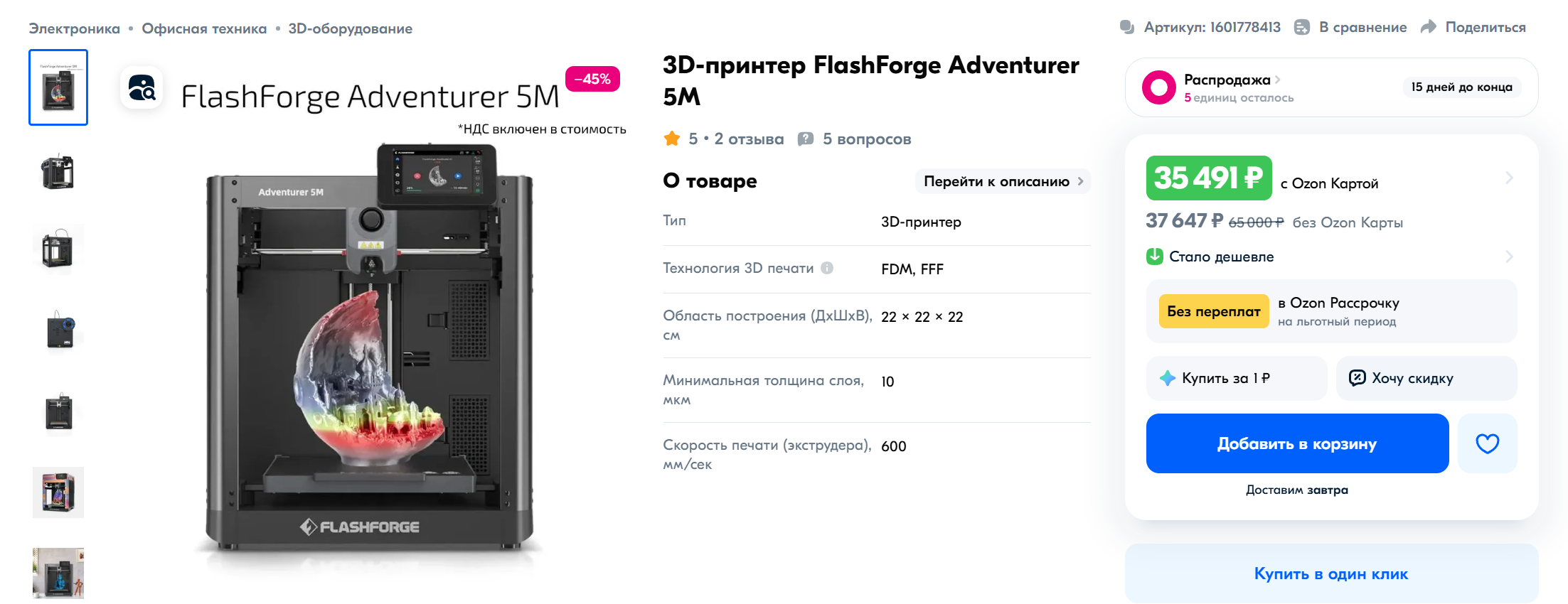Expand the Ozon Картой price details chevron
Screen dimensions: 1568x604
coord(1509,178)
